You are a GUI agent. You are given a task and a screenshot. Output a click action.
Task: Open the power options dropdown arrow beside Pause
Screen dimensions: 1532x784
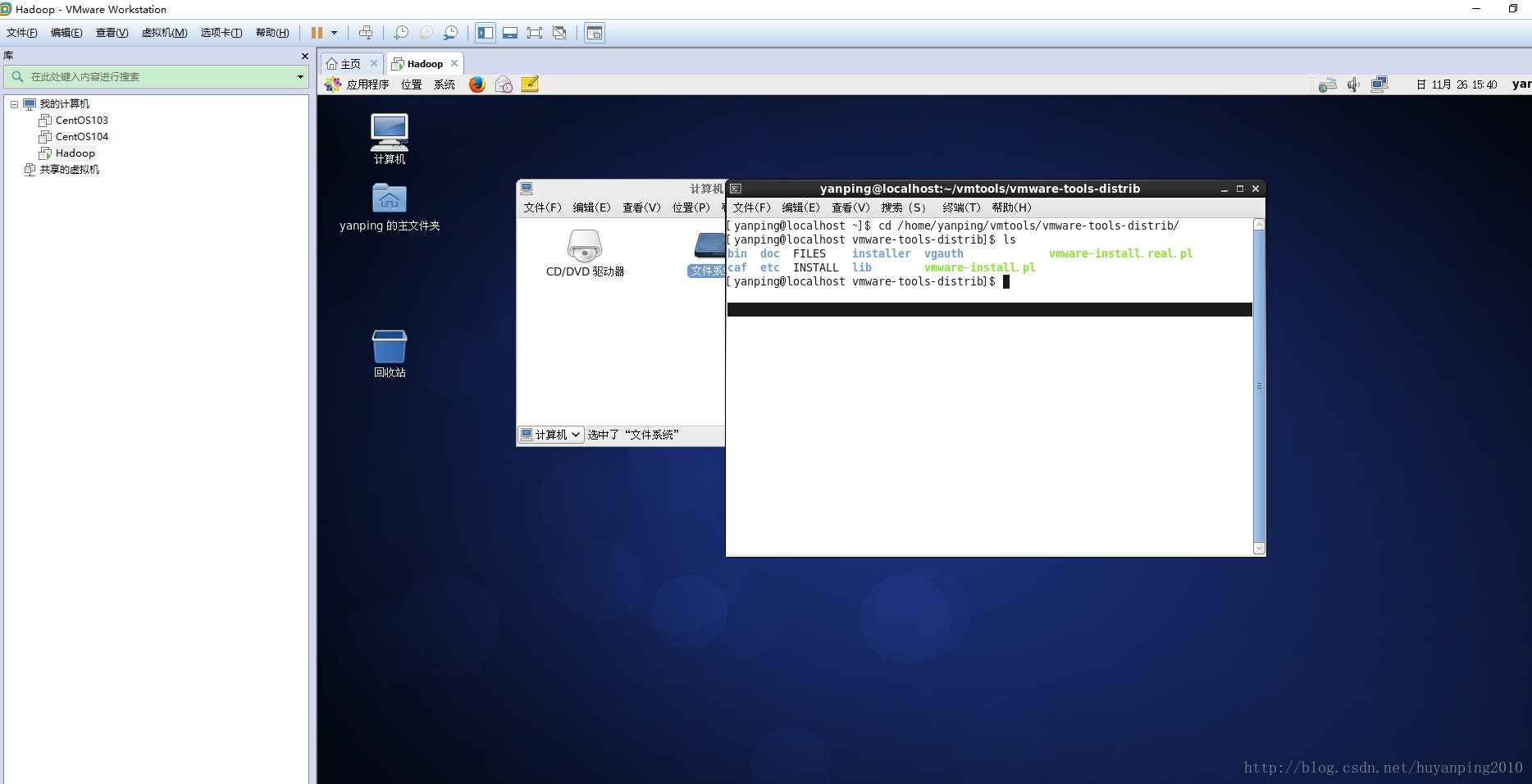click(334, 33)
